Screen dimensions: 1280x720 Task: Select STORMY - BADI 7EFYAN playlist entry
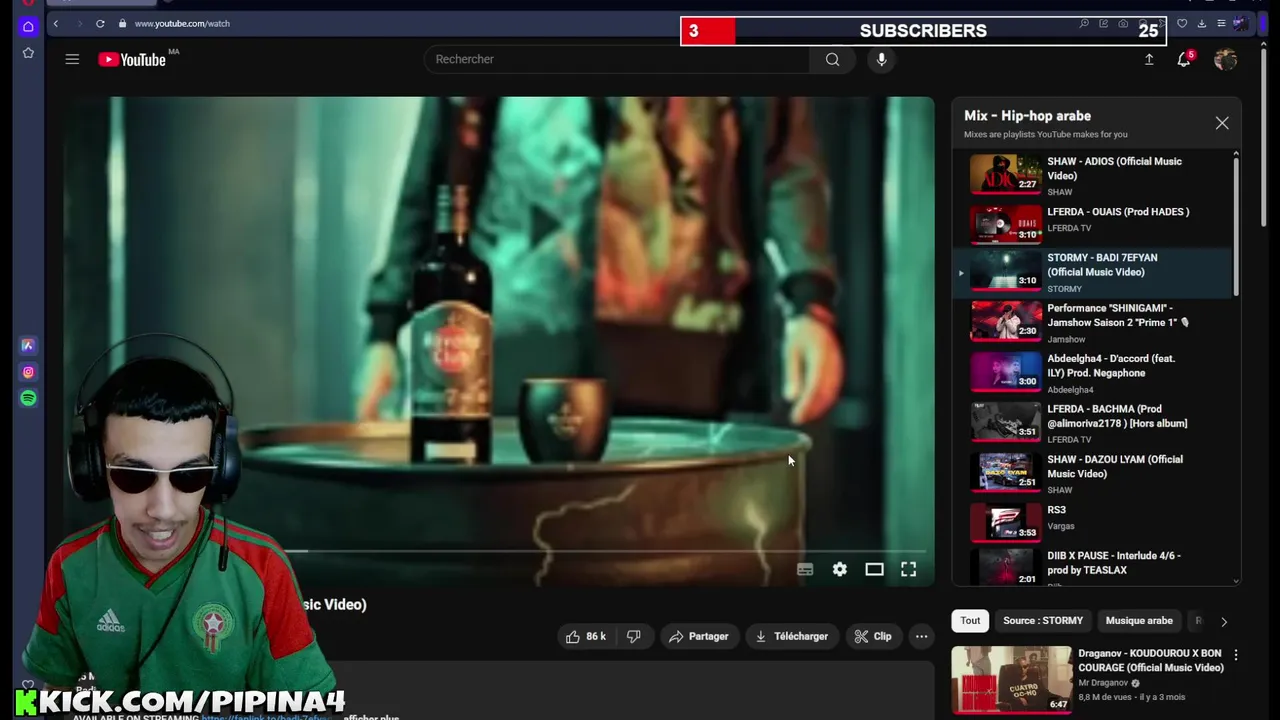click(x=1093, y=272)
